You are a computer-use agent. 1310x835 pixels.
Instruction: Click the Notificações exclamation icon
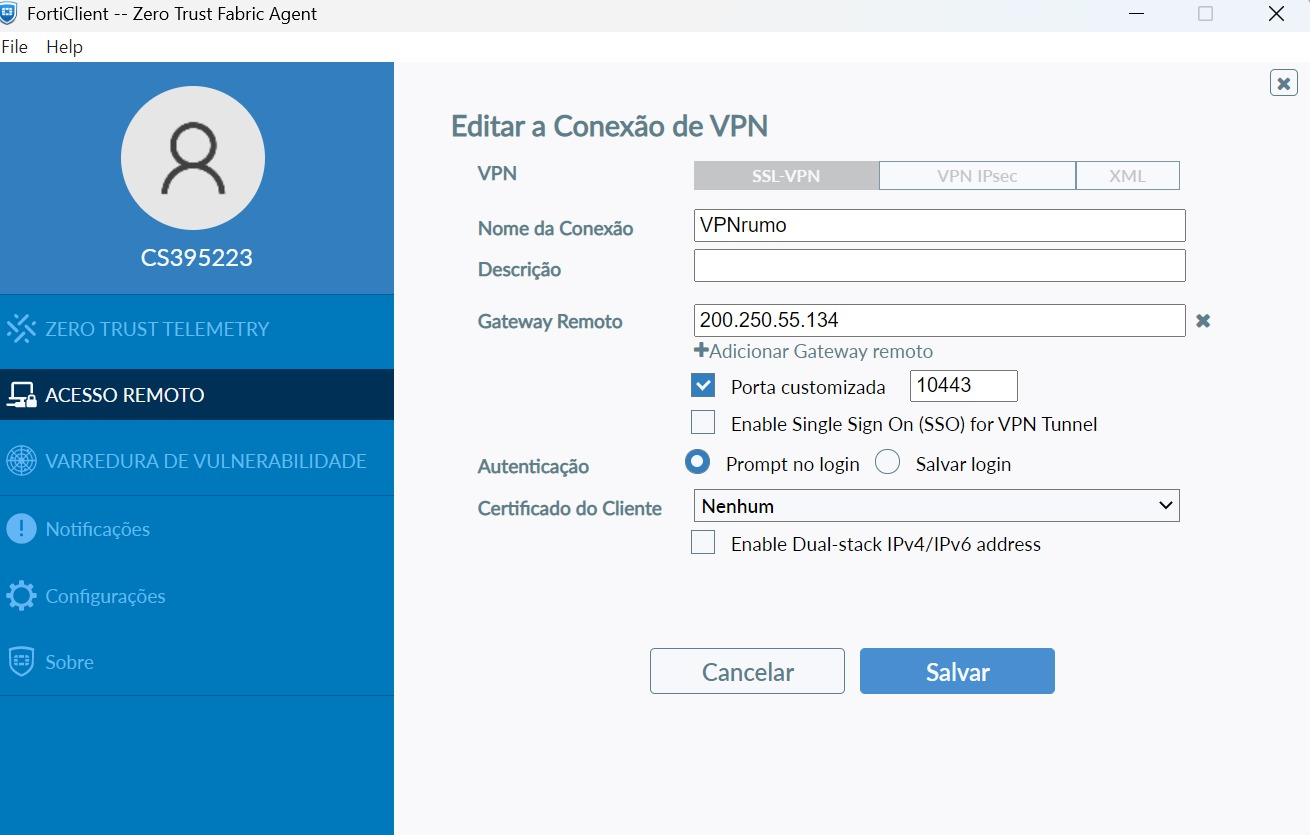click(21, 529)
